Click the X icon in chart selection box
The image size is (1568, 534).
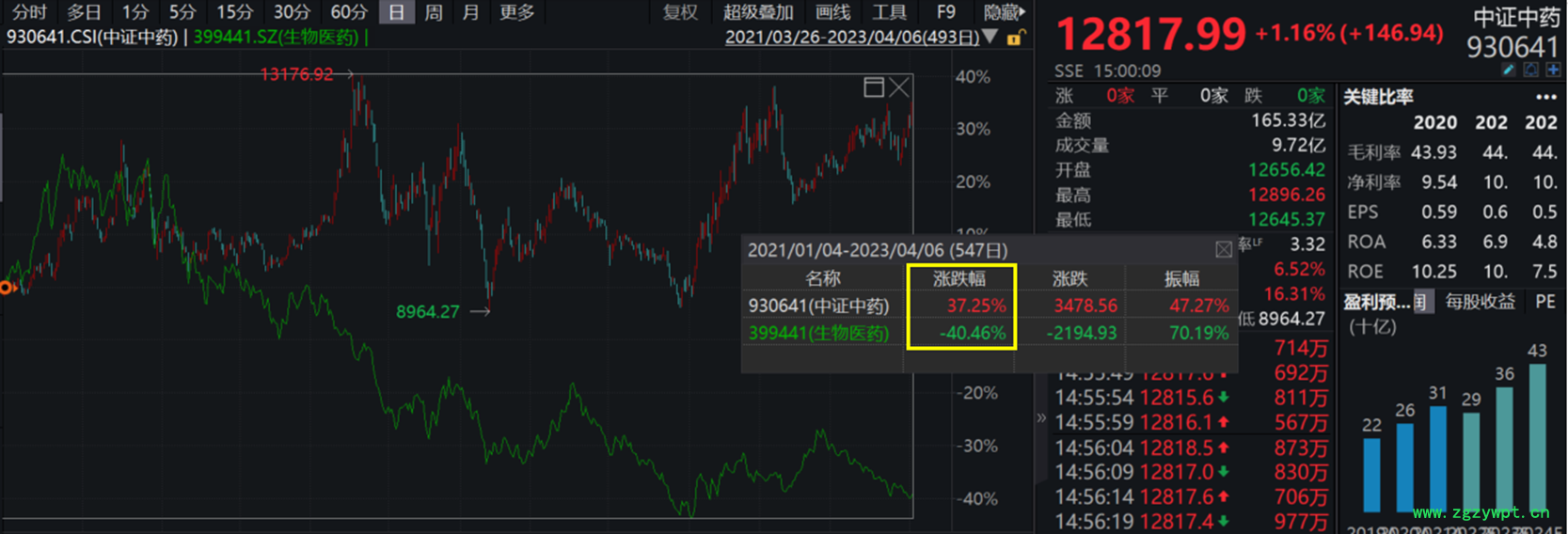pyautogui.click(x=899, y=87)
